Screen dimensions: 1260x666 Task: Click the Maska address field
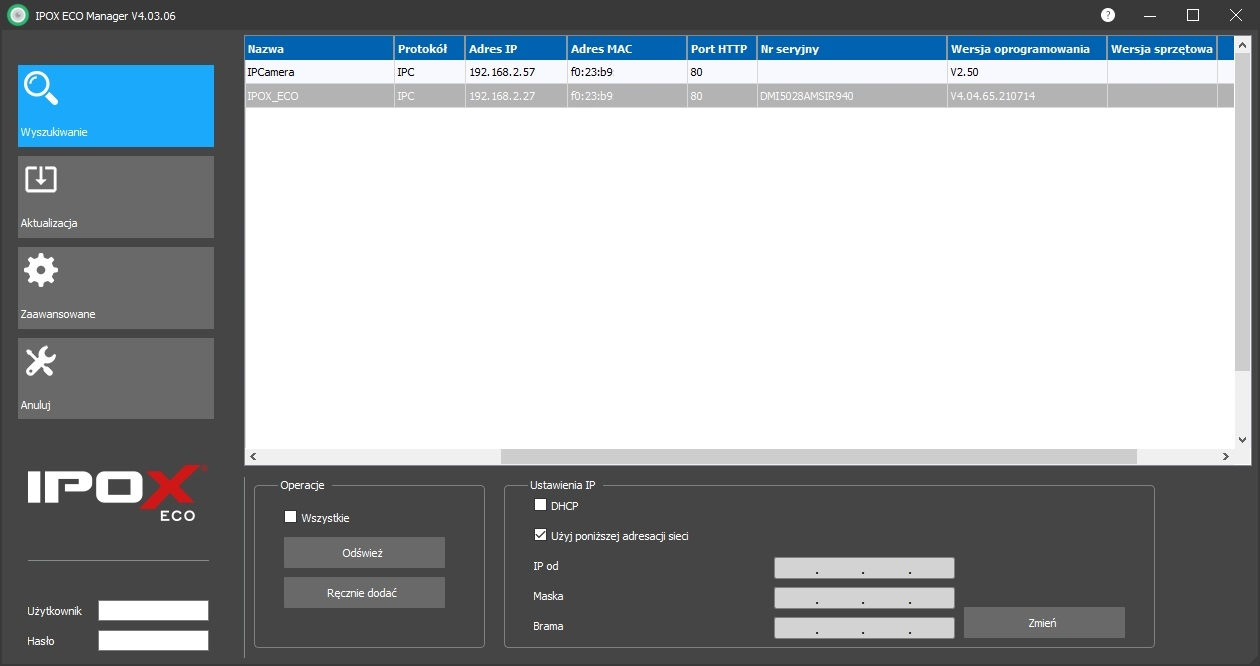(864, 598)
